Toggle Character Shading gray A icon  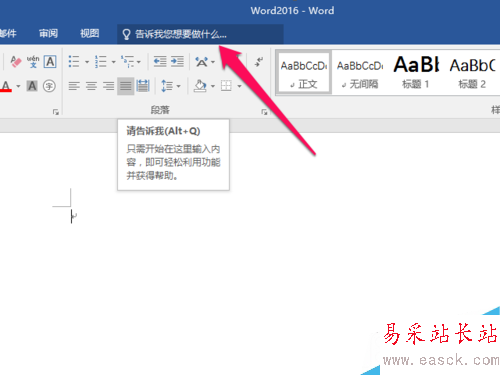pos(32,86)
